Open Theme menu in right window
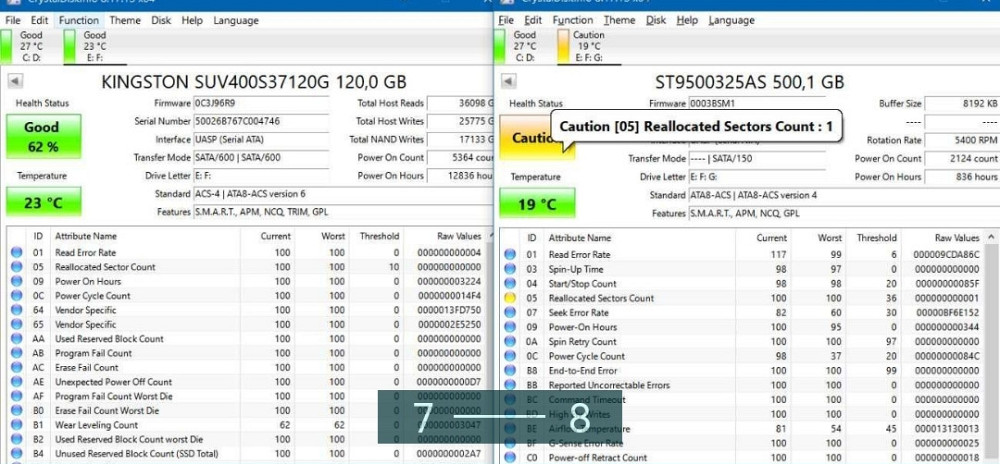 point(619,20)
